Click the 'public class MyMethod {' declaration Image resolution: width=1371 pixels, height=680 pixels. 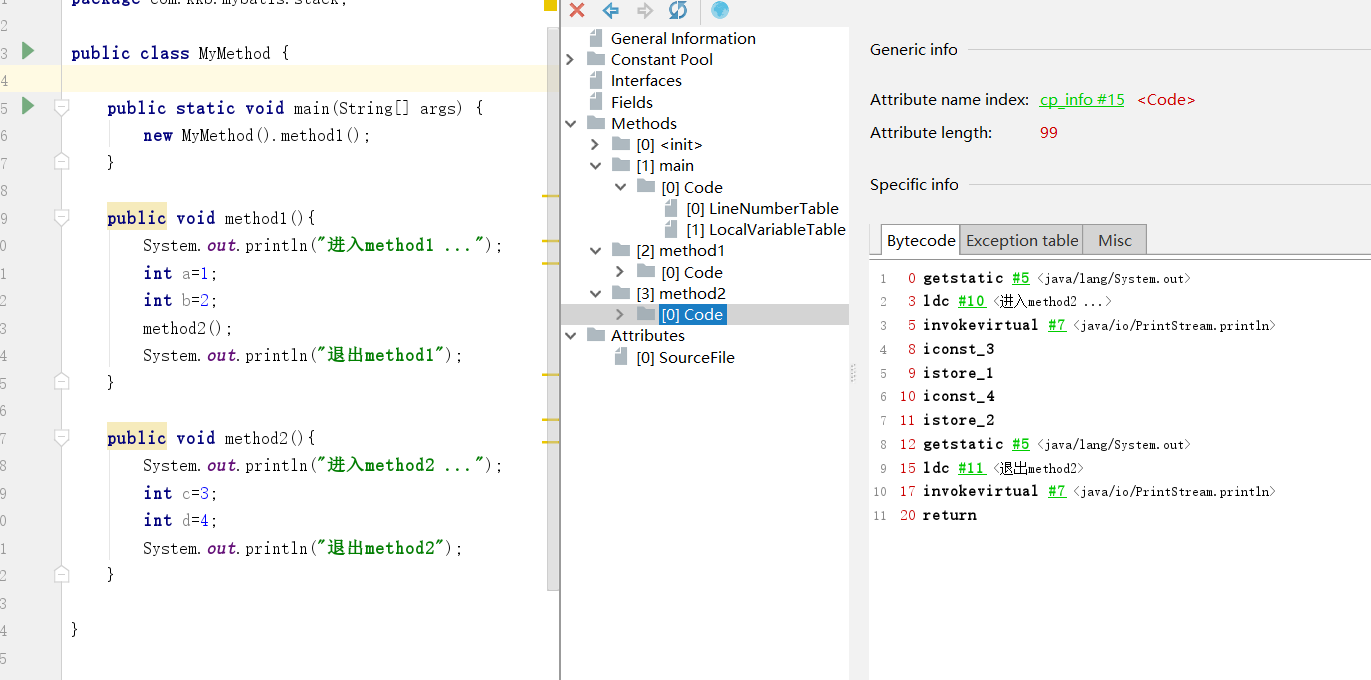click(180, 53)
